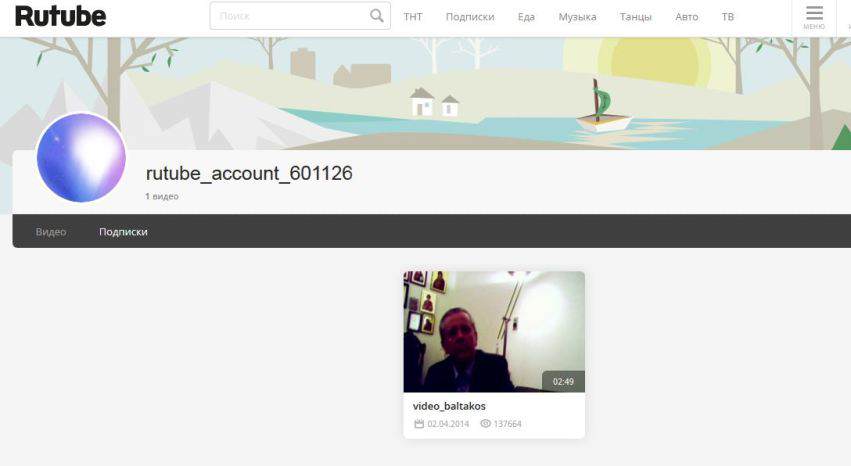Click the eye views icon
The width and height of the screenshot is (851, 466).
485,424
